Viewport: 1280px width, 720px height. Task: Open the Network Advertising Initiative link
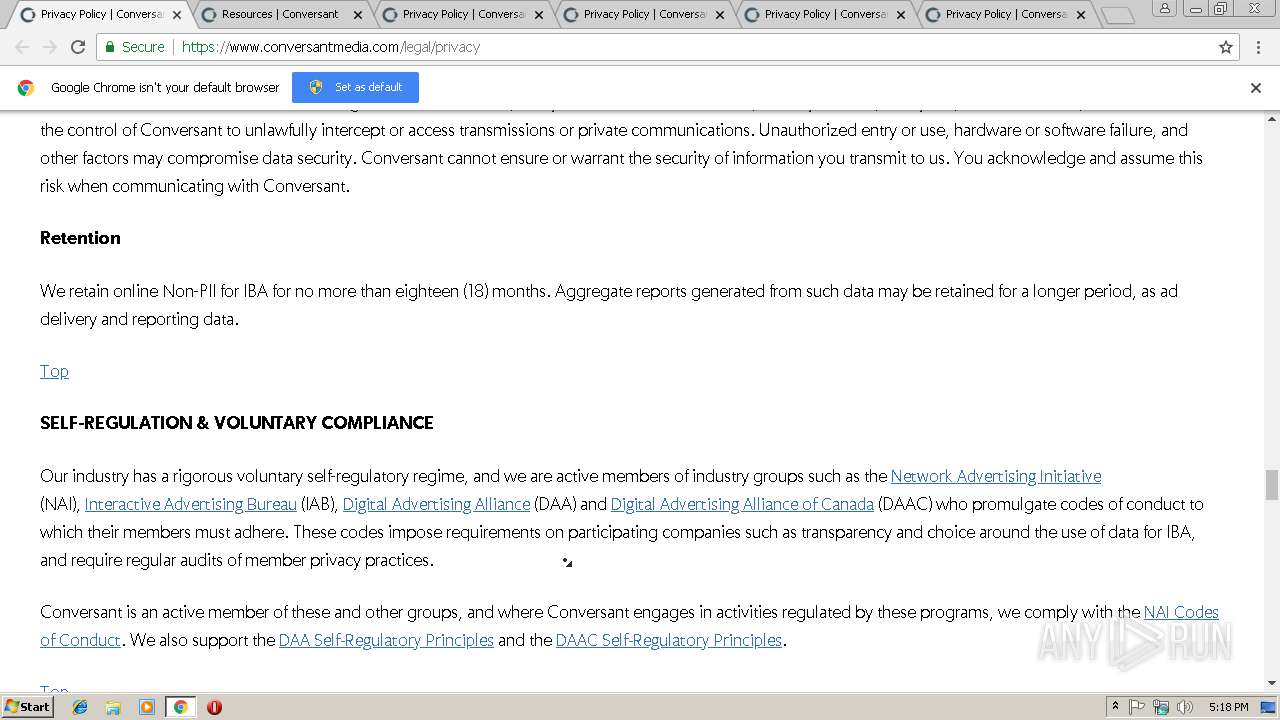point(996,476)
